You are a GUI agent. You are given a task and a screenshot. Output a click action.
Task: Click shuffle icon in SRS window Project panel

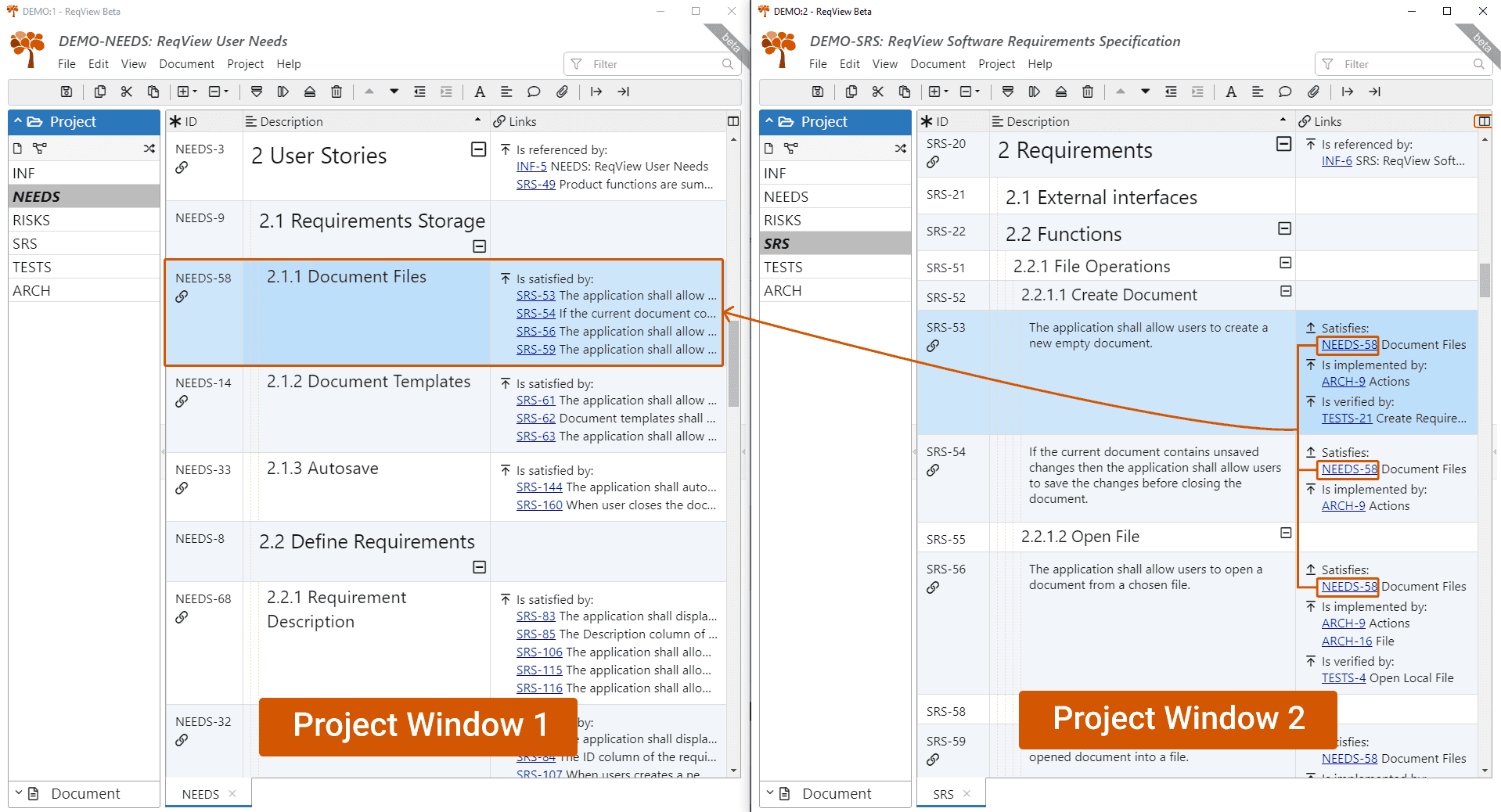tap(901, 148)
